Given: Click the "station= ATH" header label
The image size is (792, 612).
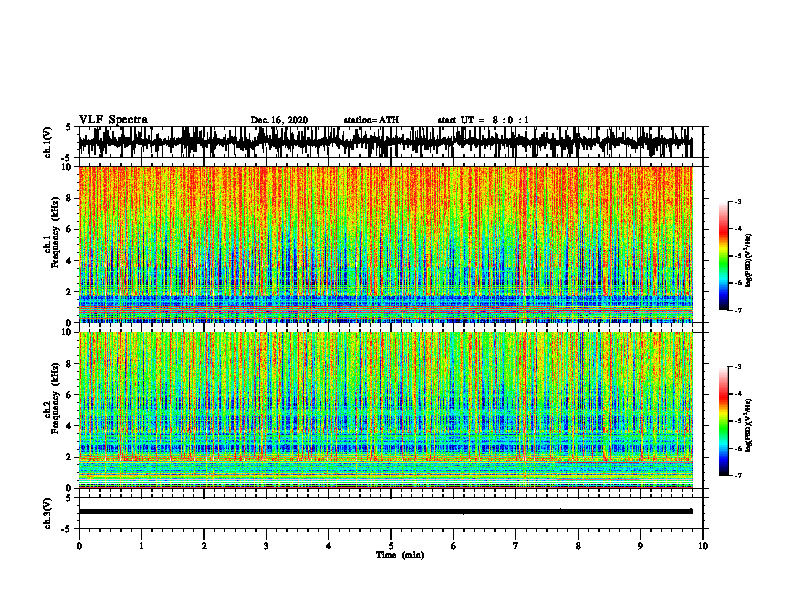Looking at the screenshot, I should coord(371,120).
